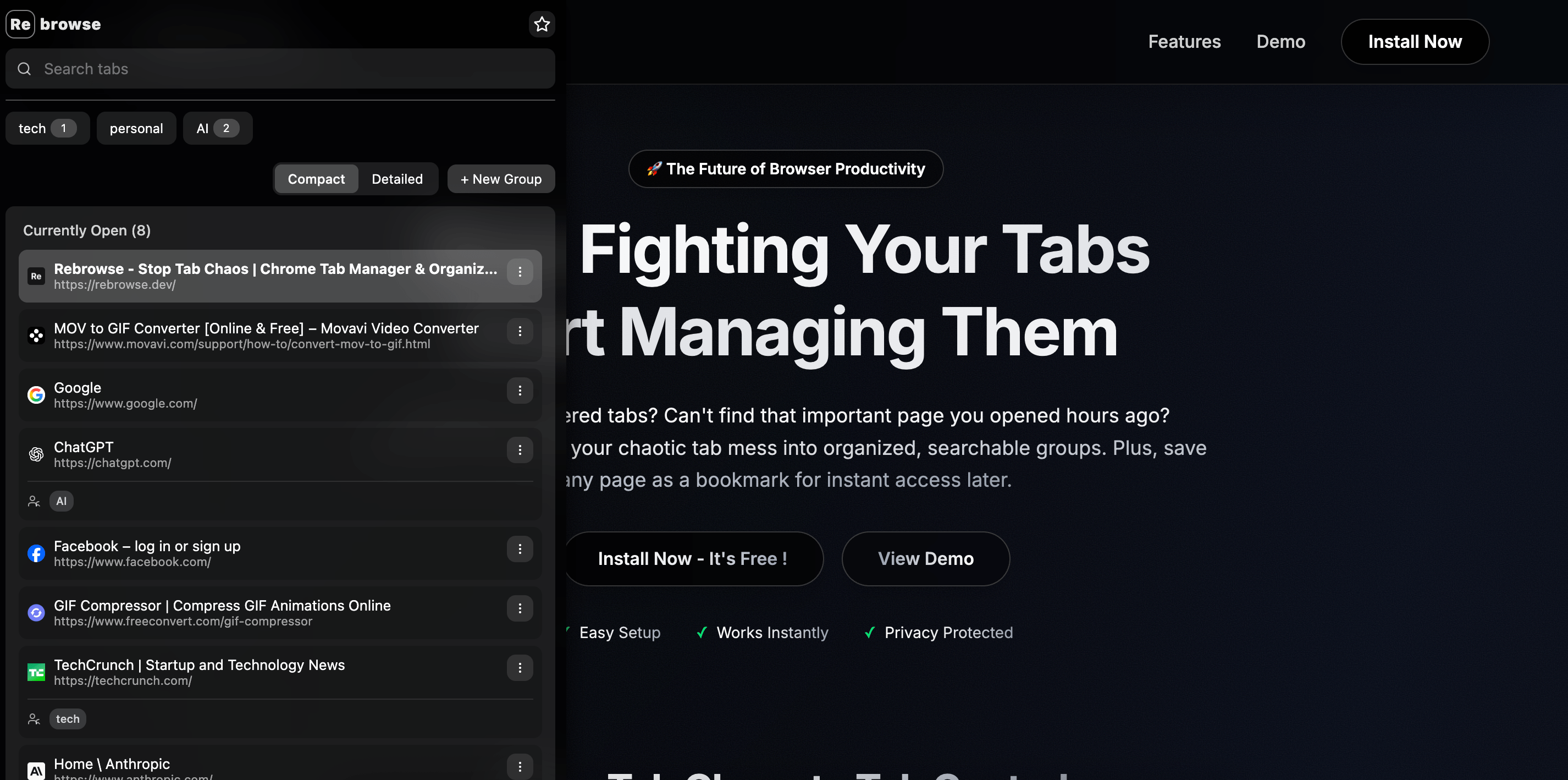This screenshot has height=780, width=1568.
Task: Select the personal group filter
Action: [x=136, y=129]
